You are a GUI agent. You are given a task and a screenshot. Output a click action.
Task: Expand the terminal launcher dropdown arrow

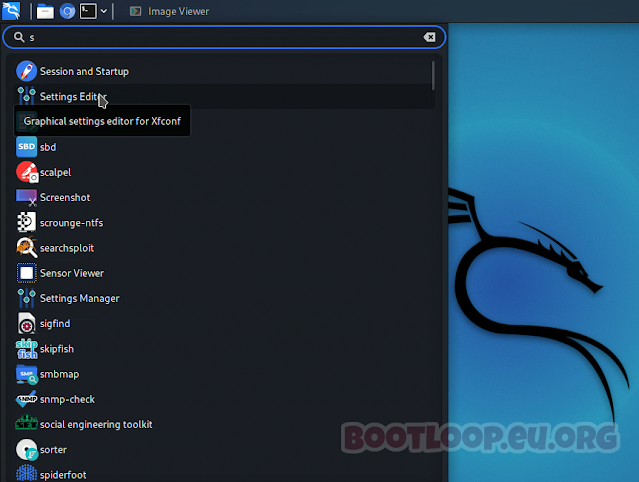(104, 11)
